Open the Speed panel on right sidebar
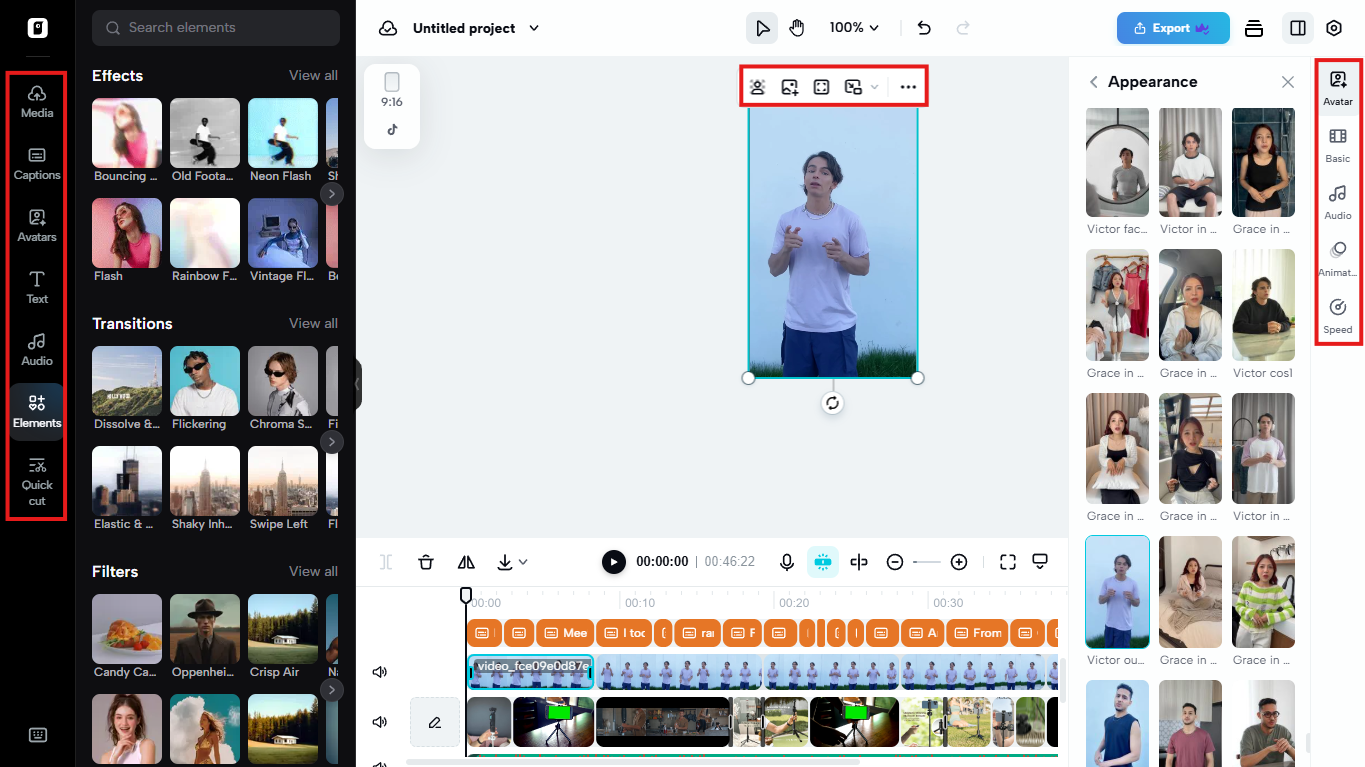The height and width of the screenshot is (767, 1365). (x=1337, y=314)
